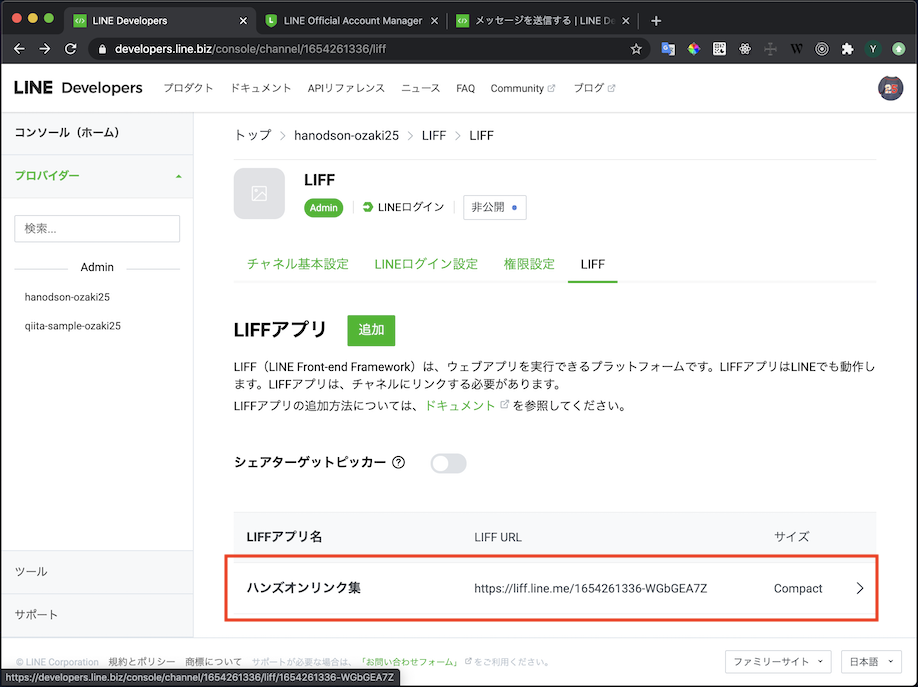The height and width of the screenshot is (687, 918).
Task: Click the padlock site info icon
Action: coord(102,49)
